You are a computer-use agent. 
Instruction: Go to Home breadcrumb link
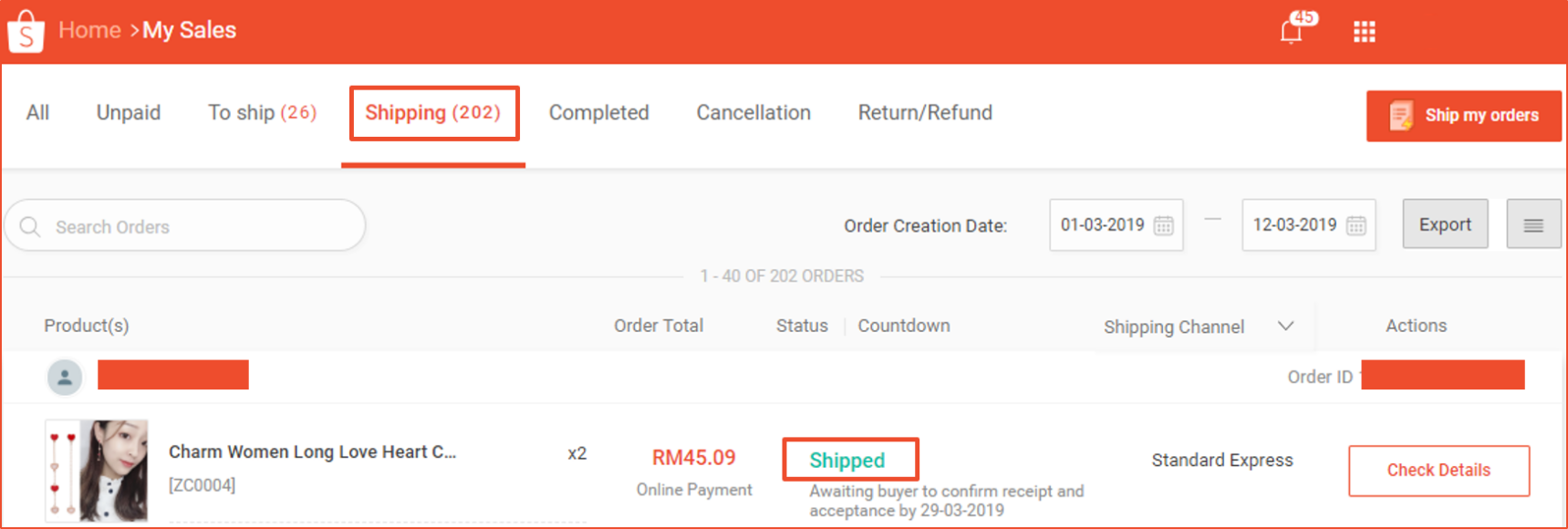pyautogui.click(x=89, y=30)
